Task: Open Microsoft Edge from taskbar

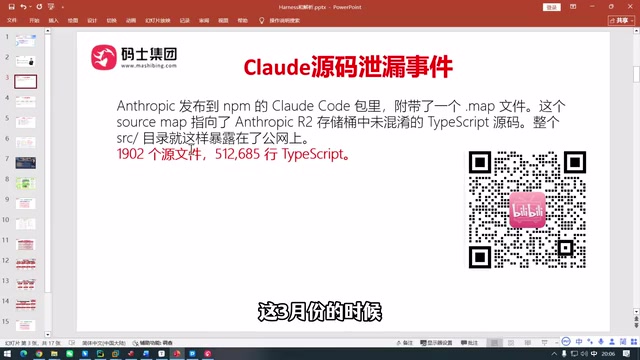Action: pyautogui.click(x=23, y=353)
